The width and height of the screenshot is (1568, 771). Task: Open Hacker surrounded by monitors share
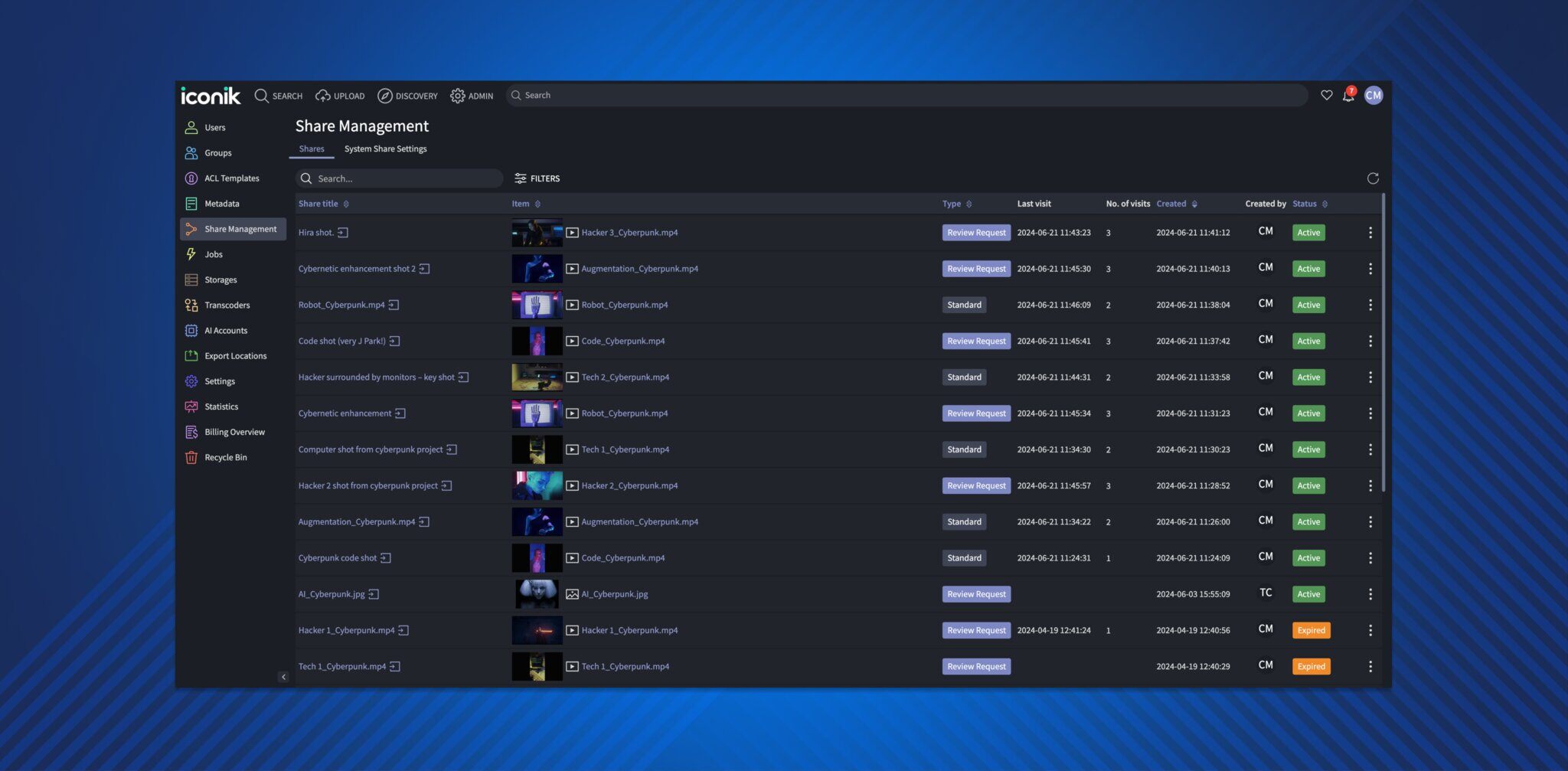tap(376, 377)
